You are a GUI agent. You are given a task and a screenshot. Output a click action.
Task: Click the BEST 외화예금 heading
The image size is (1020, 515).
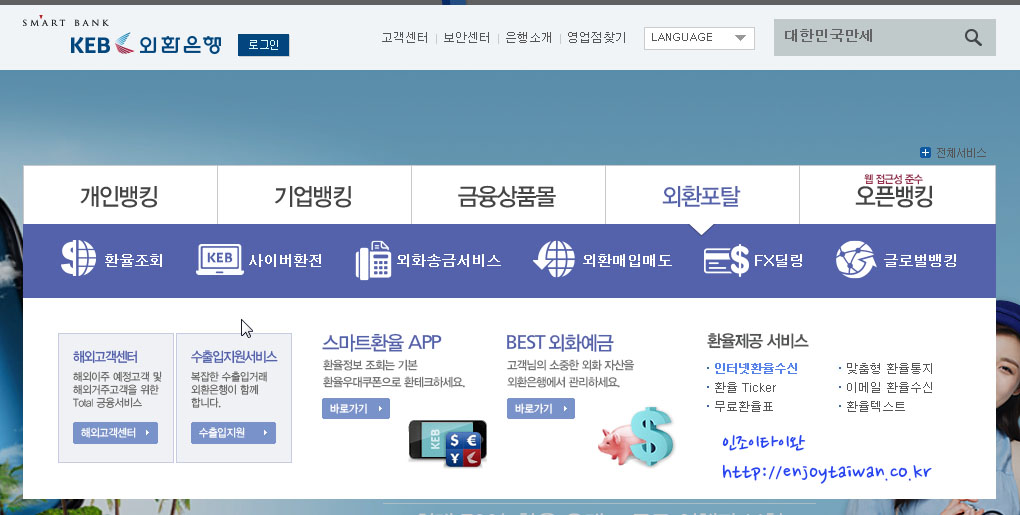(x=559, y=342)
